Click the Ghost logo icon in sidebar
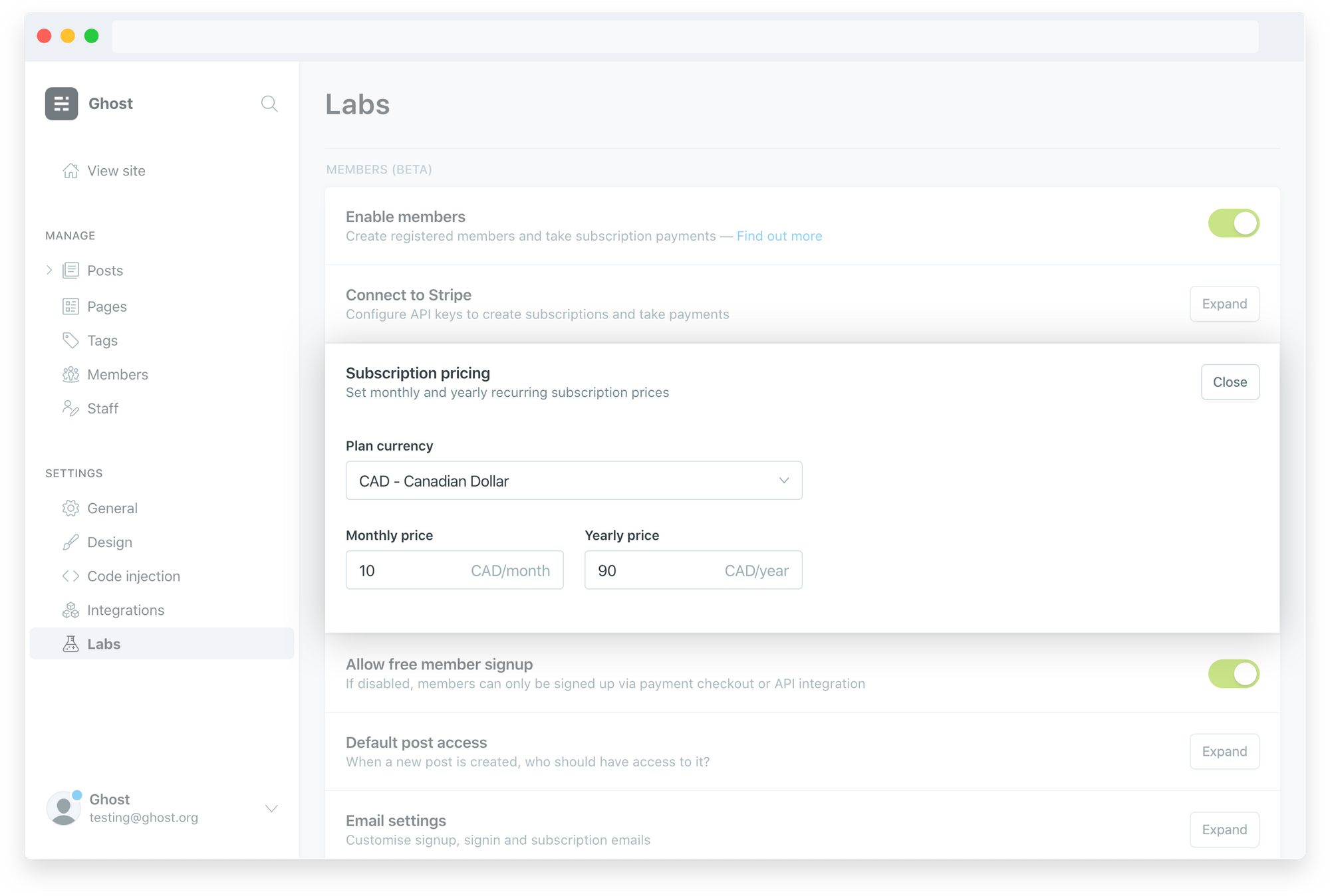1330x896 pixels. (61, 104)
